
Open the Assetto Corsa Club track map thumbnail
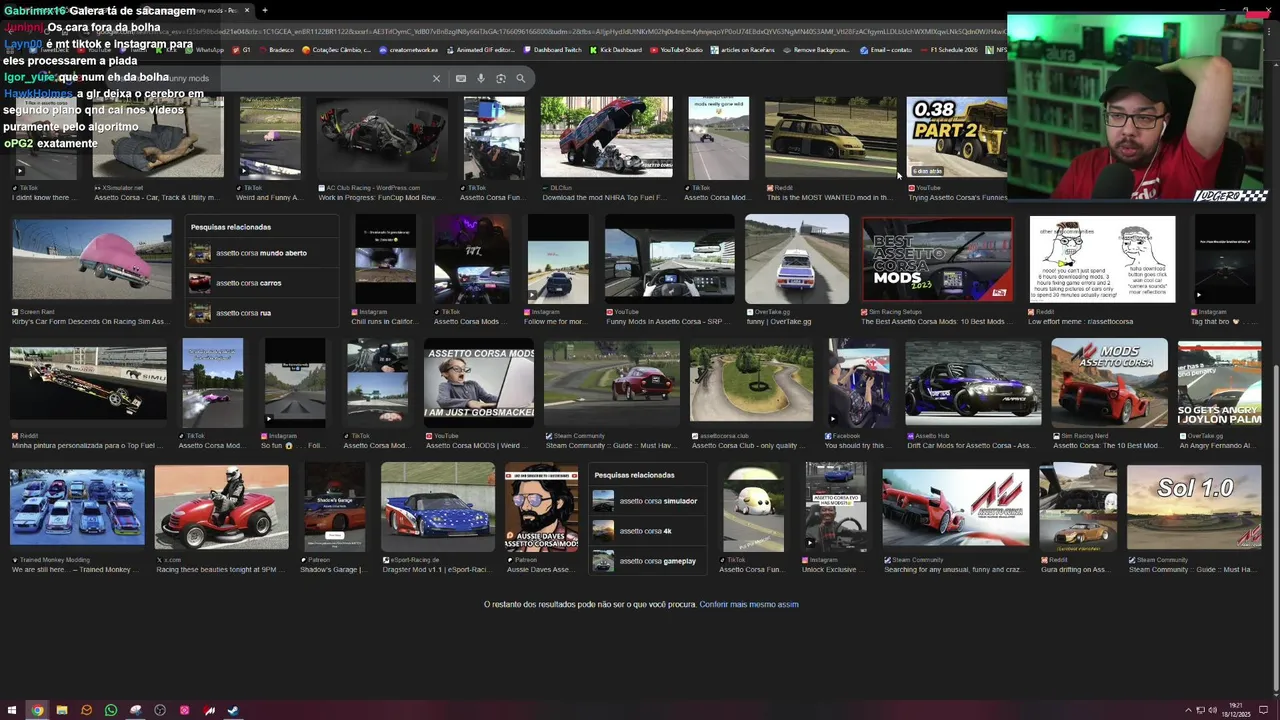coord(751,383)
